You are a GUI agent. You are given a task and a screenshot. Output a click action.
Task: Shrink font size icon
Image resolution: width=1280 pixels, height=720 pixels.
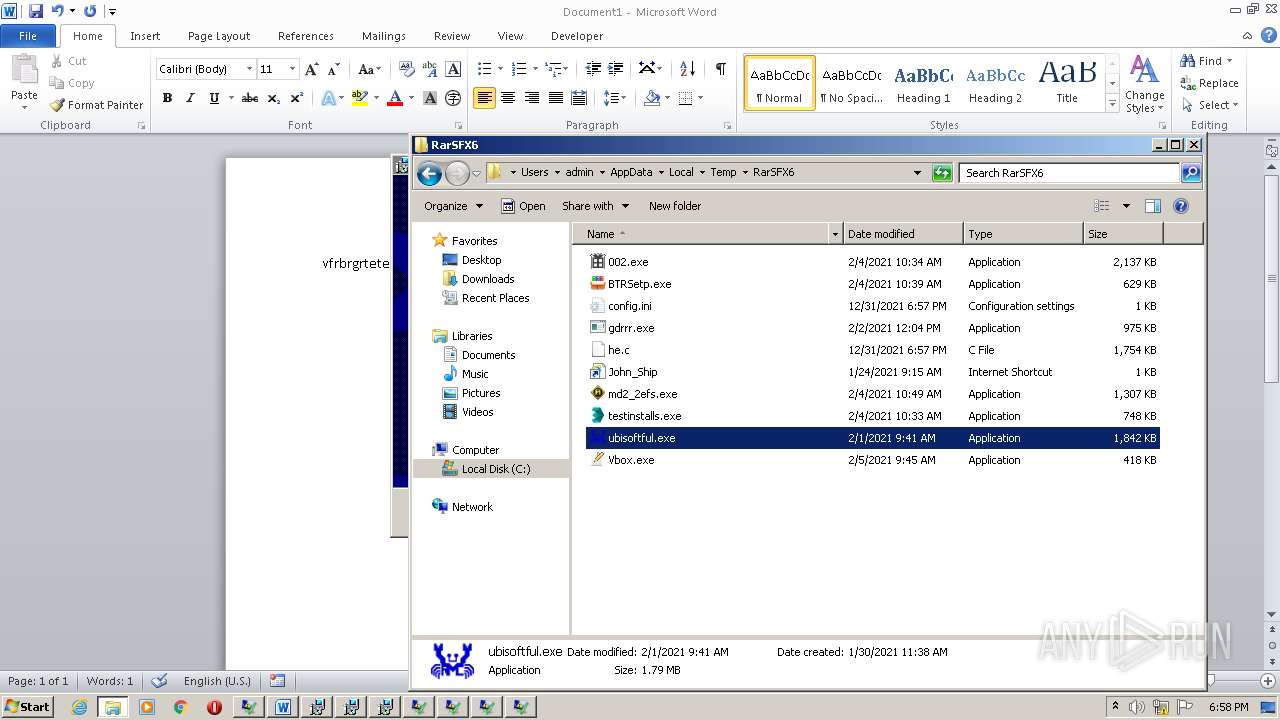[335, 69]
